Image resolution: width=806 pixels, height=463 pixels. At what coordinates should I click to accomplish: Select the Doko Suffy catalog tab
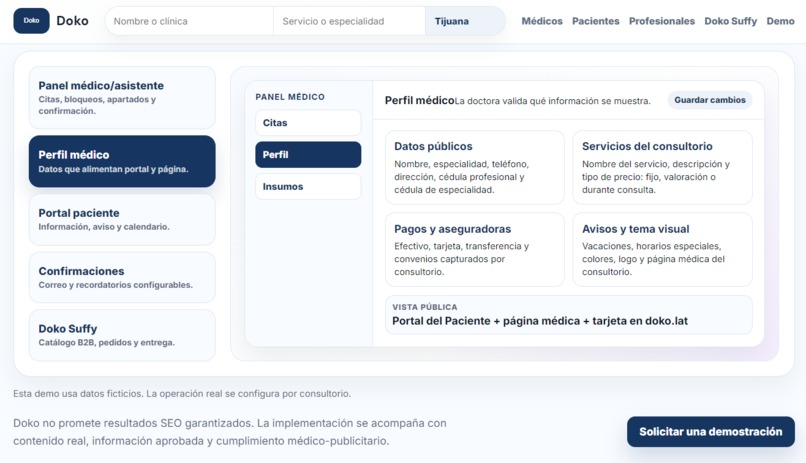[122, 335]
